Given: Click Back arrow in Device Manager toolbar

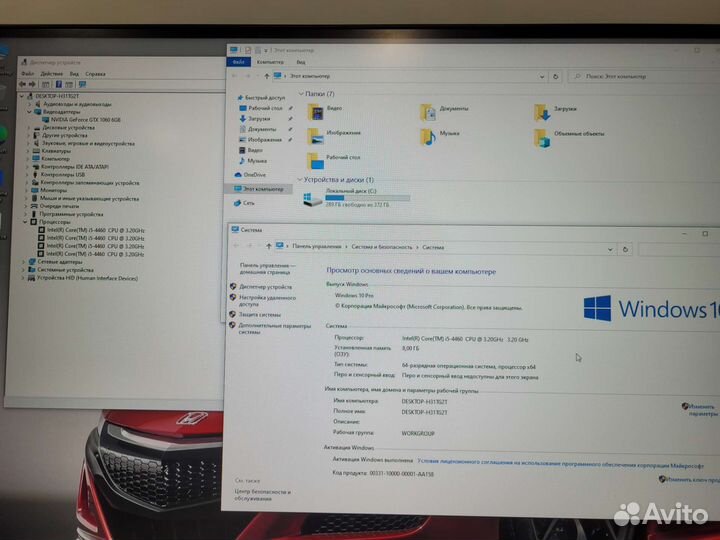Looking at the screenshot, I should point(22,84).
